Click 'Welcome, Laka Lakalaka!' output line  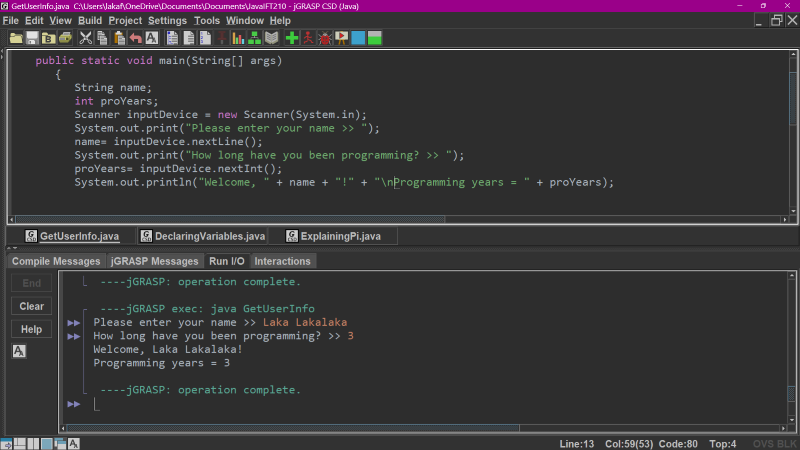168,349
